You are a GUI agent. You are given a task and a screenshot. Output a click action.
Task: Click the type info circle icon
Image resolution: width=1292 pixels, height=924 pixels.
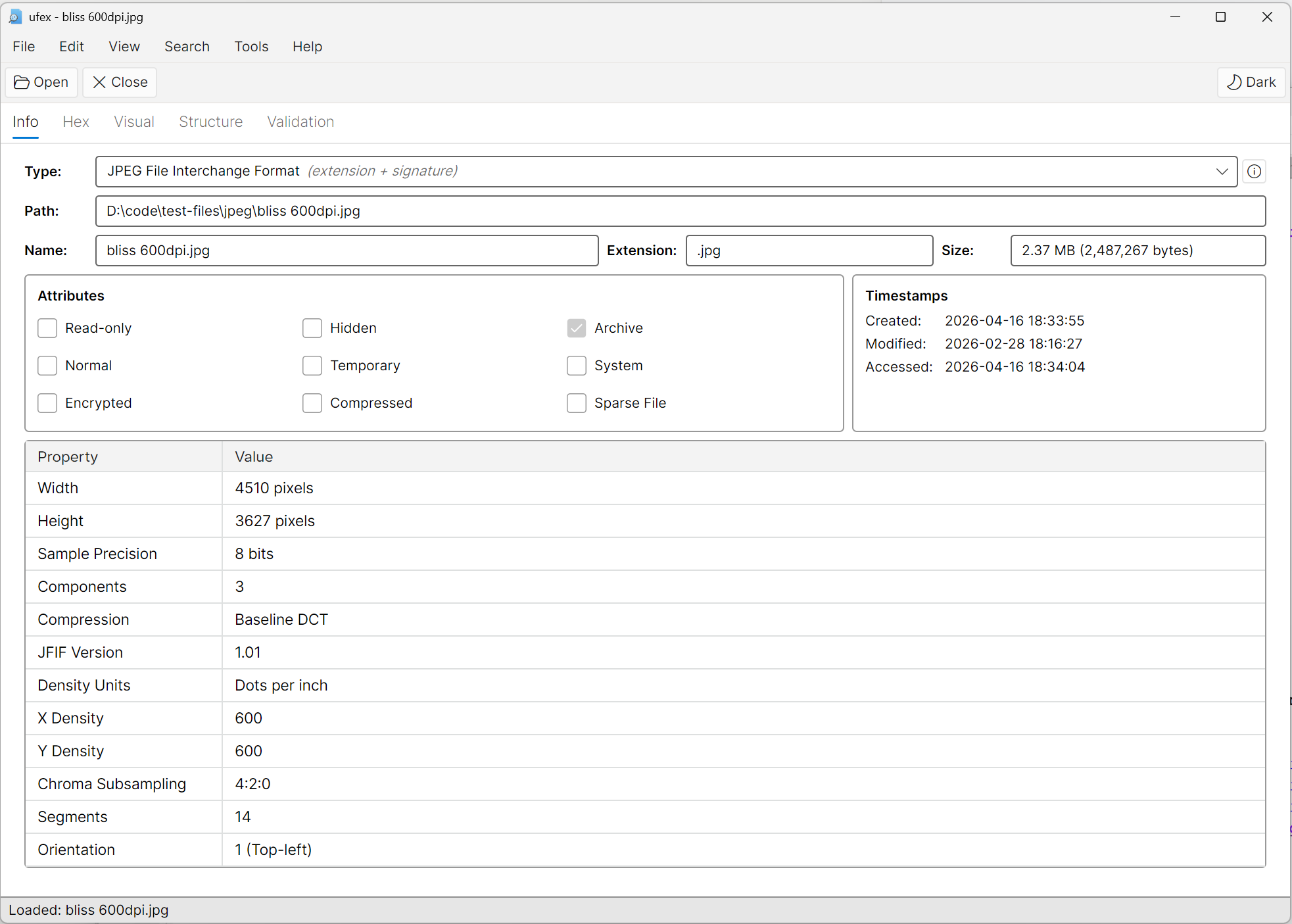[x=1254, y=172]
